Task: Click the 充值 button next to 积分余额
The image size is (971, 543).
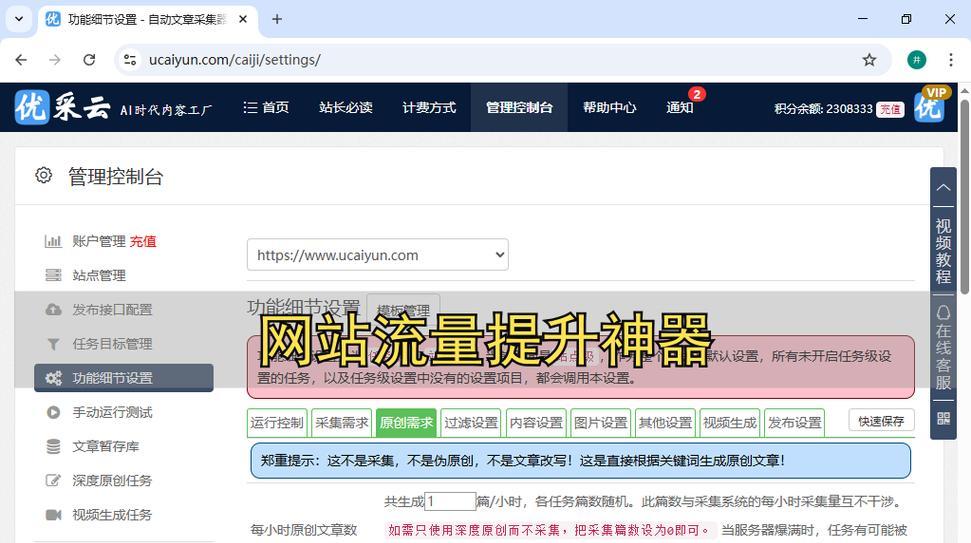Action: (890, 110)
